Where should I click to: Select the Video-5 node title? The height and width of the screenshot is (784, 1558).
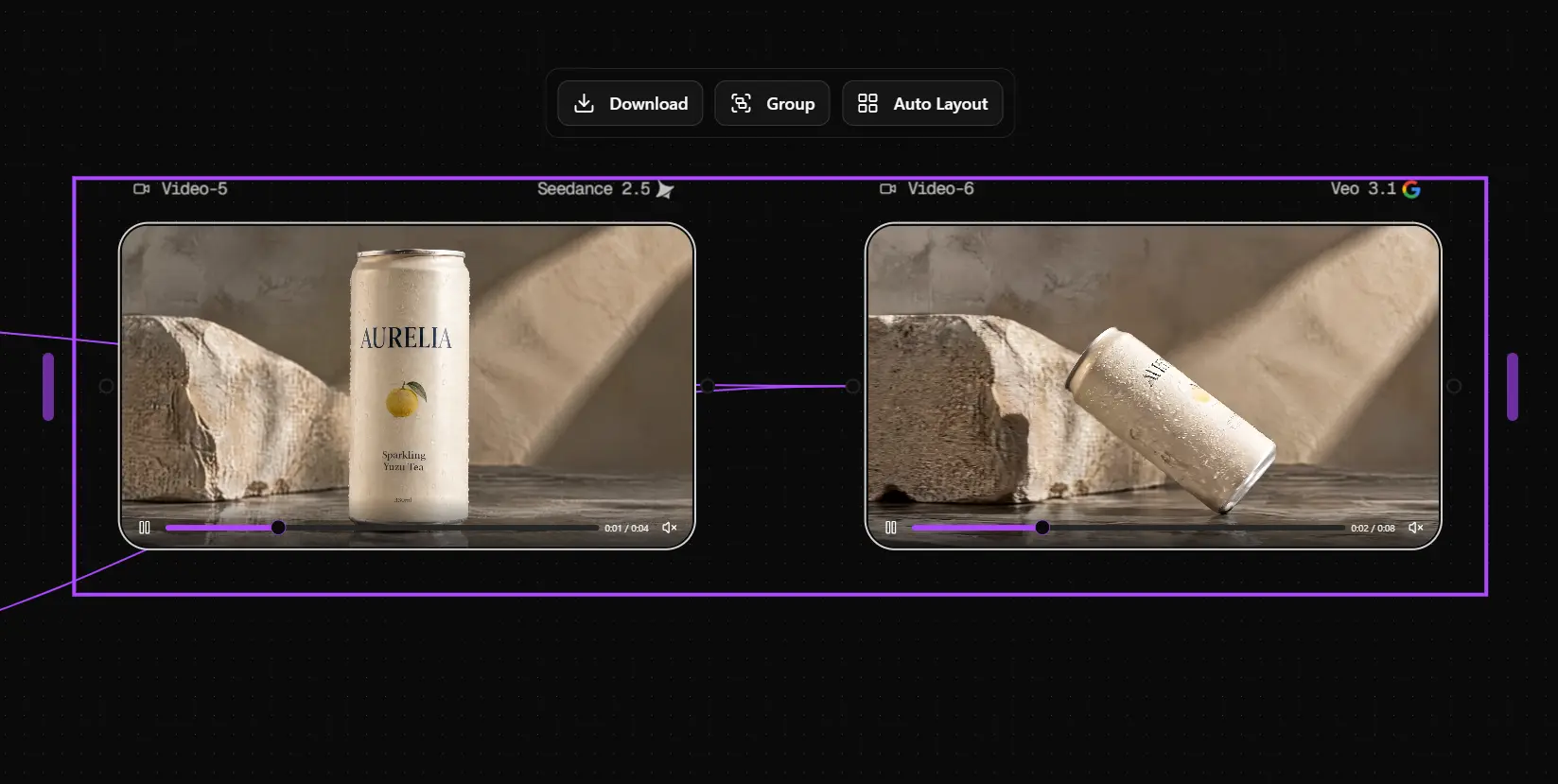[194, 189]
